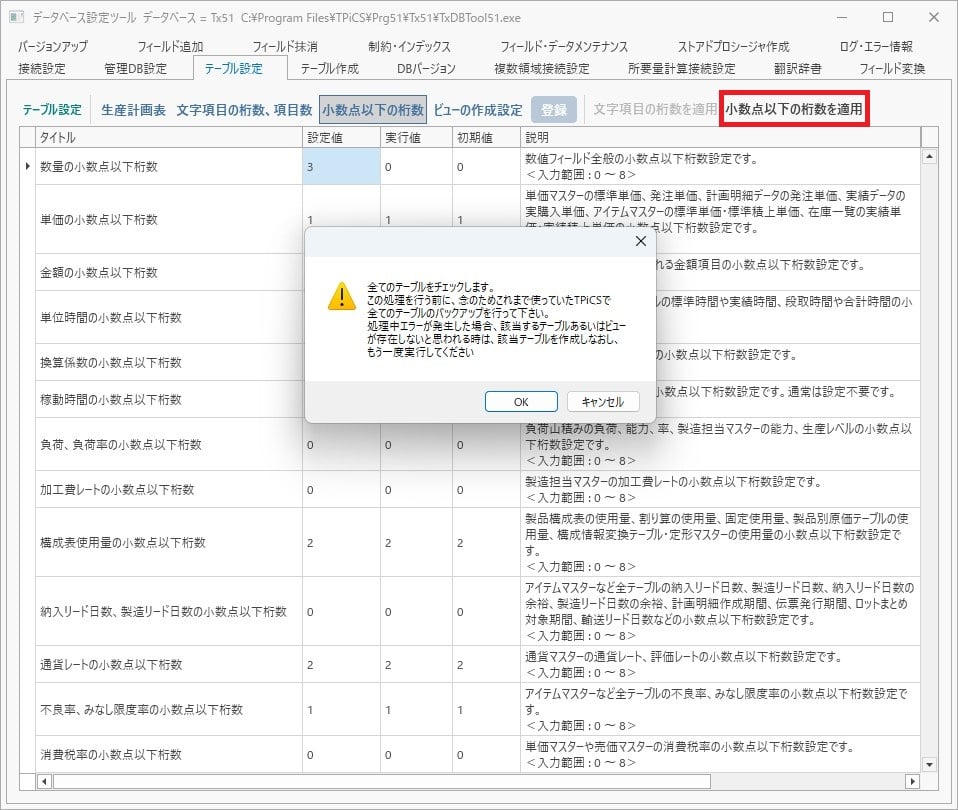Viewport: 958px width, 810px height.
Task: Click 文字項目の桁数、項目数 toolbar item
Action: click(244, 110)
